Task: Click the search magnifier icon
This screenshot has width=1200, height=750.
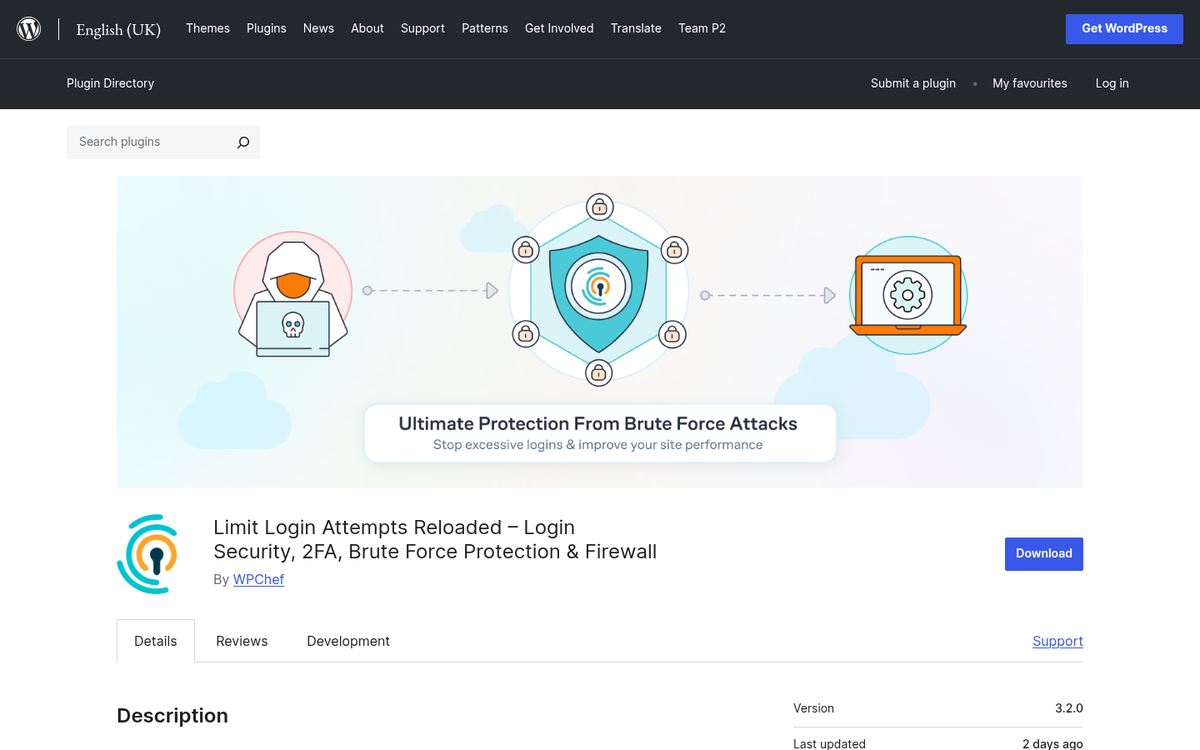Action: pyautogui.click(x=243, y=142)
